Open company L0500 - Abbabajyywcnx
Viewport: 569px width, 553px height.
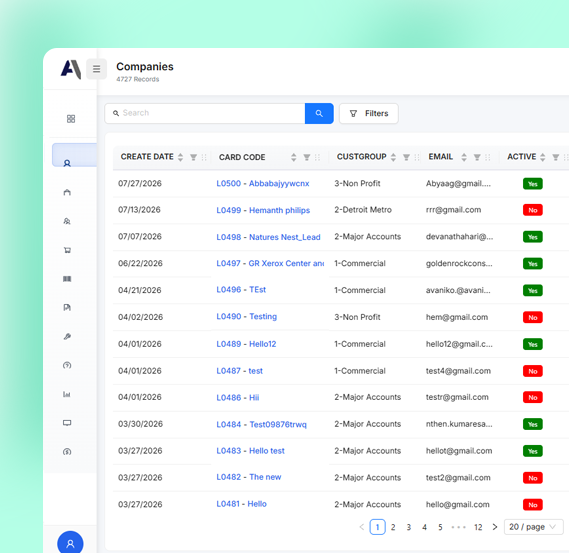click(263, 183)
